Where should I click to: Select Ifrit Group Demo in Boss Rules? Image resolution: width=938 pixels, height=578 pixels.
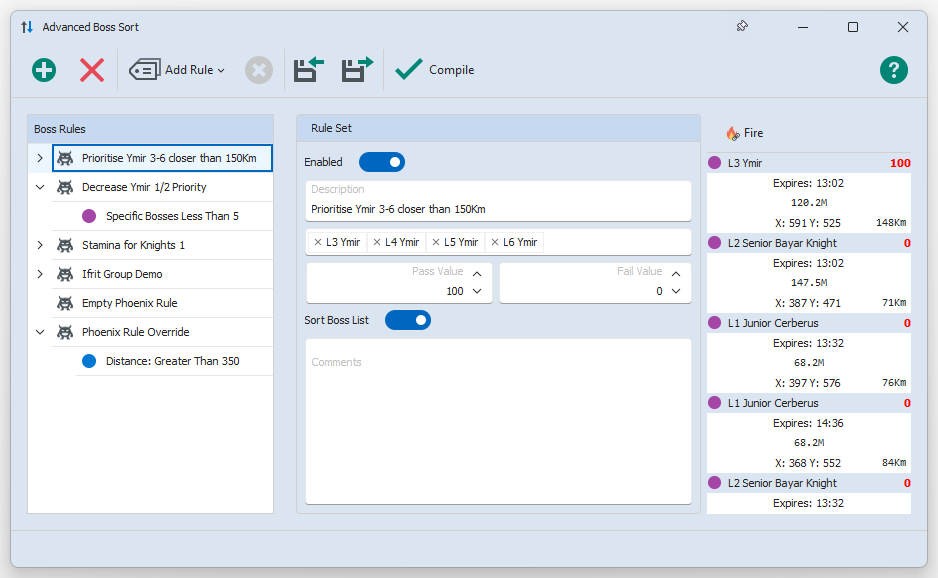122,274
